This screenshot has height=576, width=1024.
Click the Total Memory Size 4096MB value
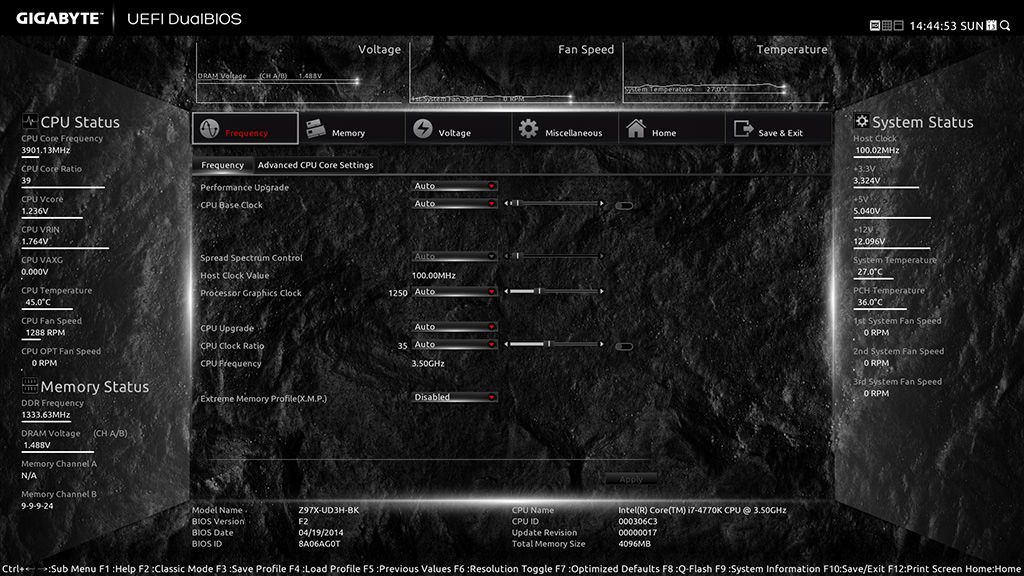pyautogui.click(x=635, y=543)
